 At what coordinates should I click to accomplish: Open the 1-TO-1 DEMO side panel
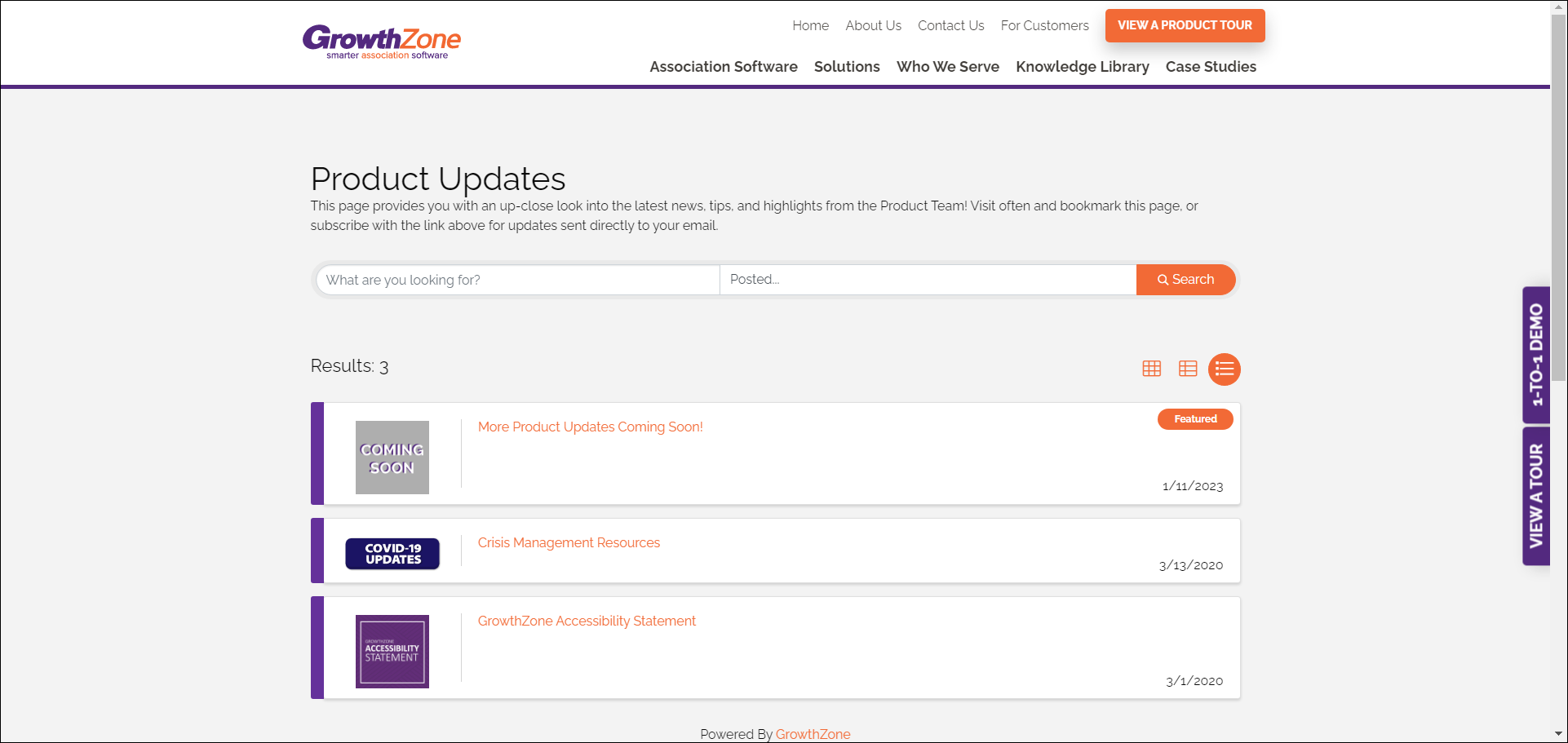coord(1536,354)
